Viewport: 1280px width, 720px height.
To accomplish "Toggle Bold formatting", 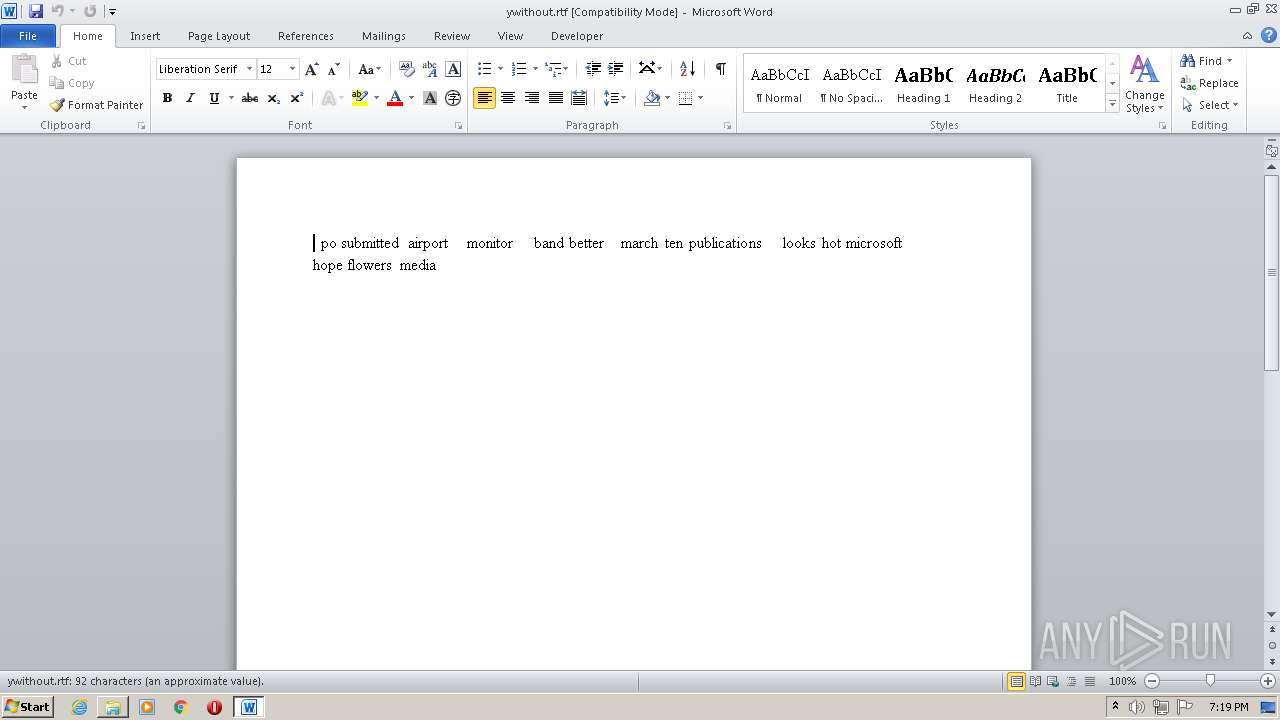I will pos(167,98).
